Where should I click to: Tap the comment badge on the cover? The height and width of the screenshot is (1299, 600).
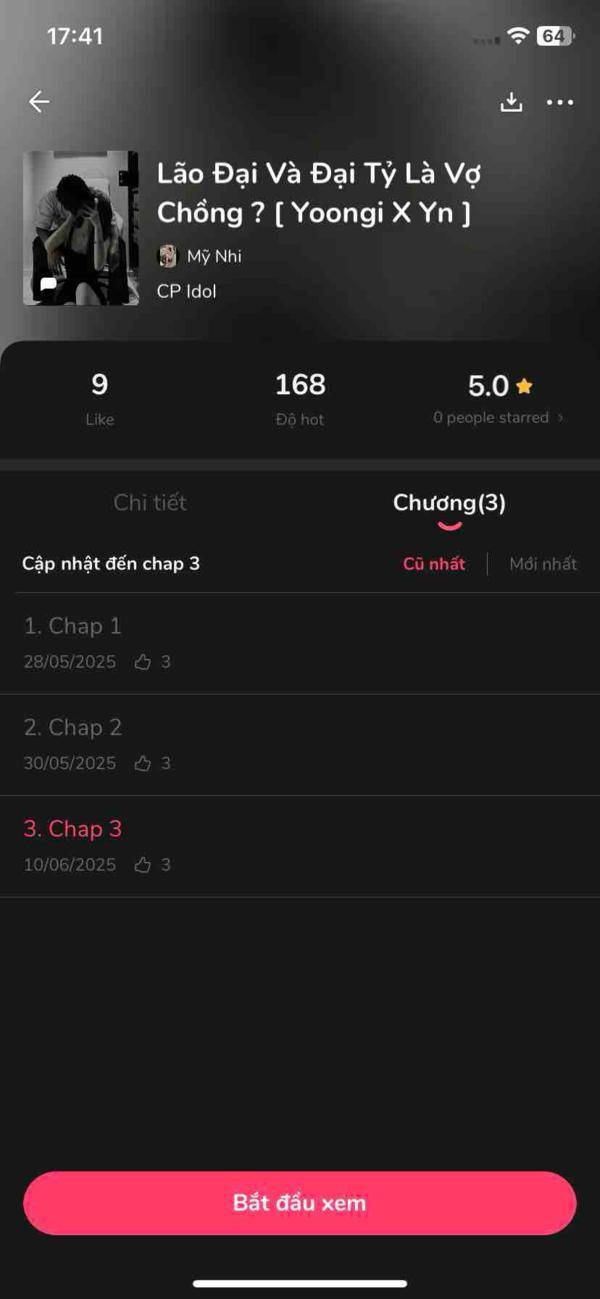[47, 284]
